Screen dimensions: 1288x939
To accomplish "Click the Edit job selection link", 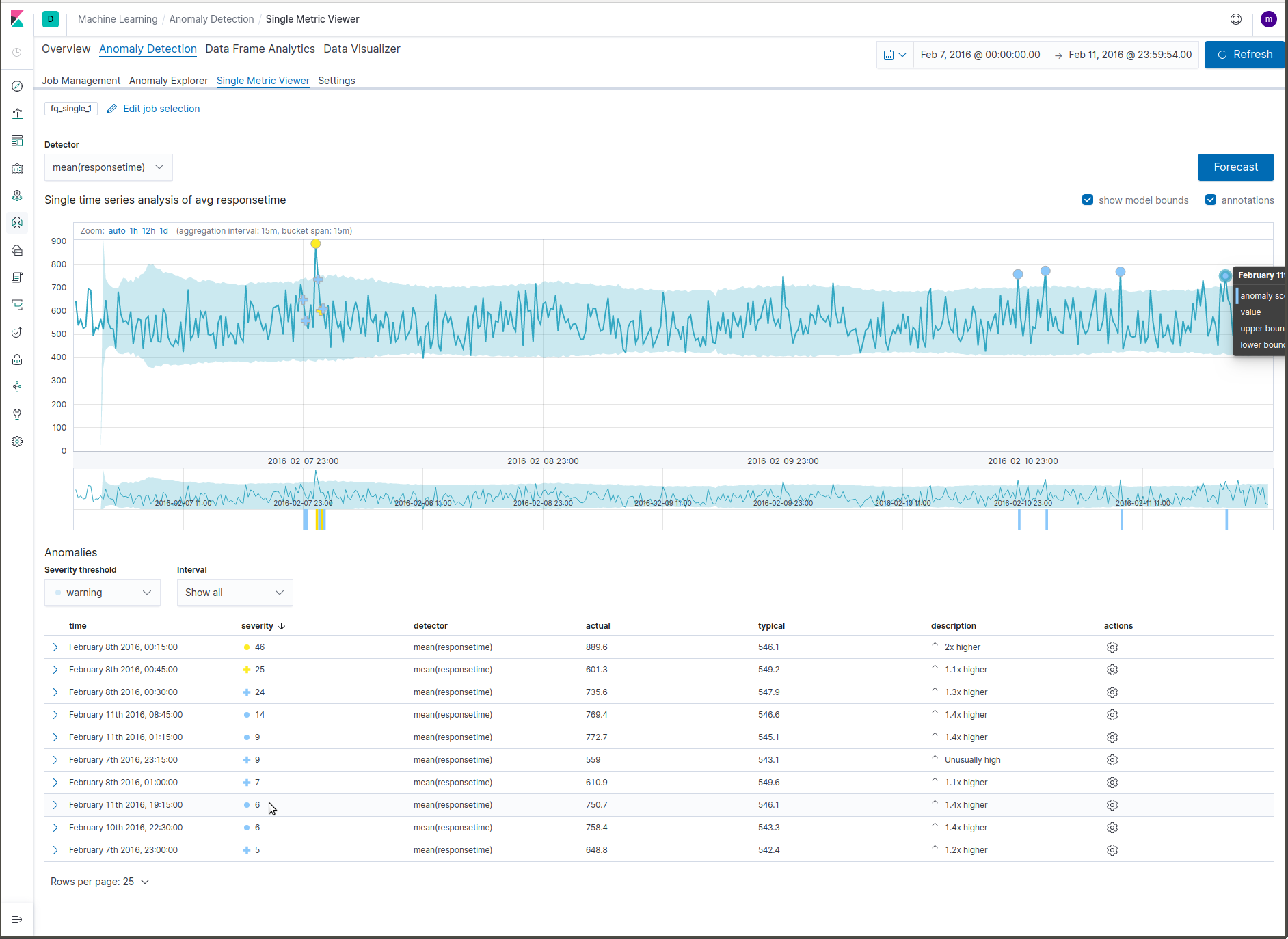I will pyautogui.click(x=161, y=108).
